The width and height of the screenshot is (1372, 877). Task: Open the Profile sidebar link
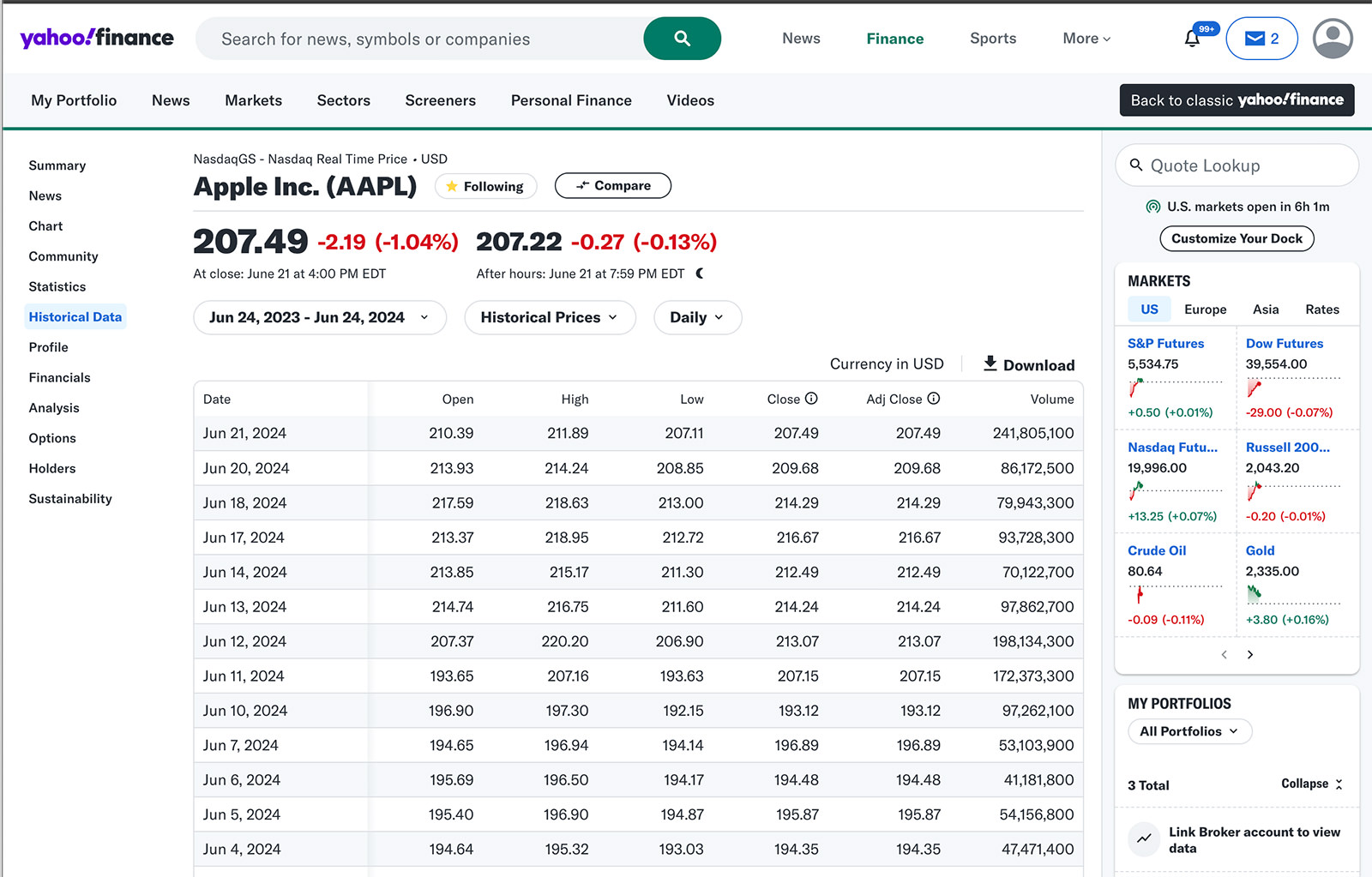[x=48, y=347]
